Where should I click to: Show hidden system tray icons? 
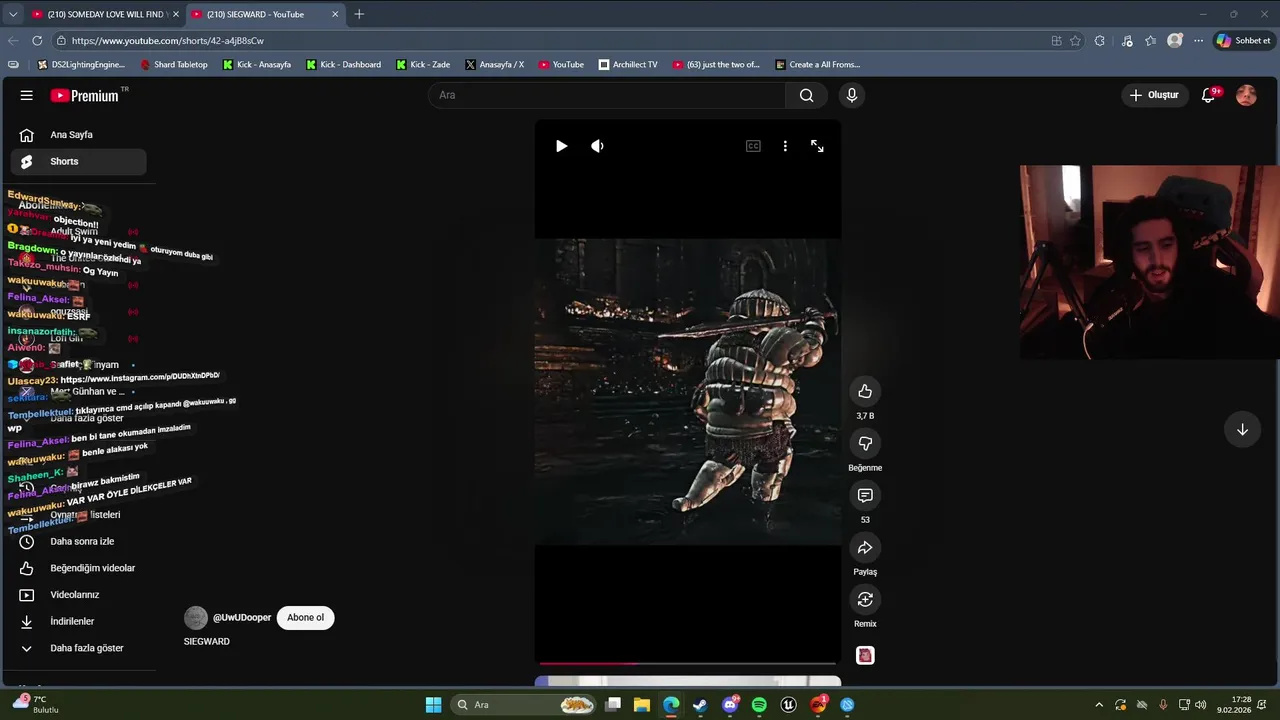coord(1099,705)
